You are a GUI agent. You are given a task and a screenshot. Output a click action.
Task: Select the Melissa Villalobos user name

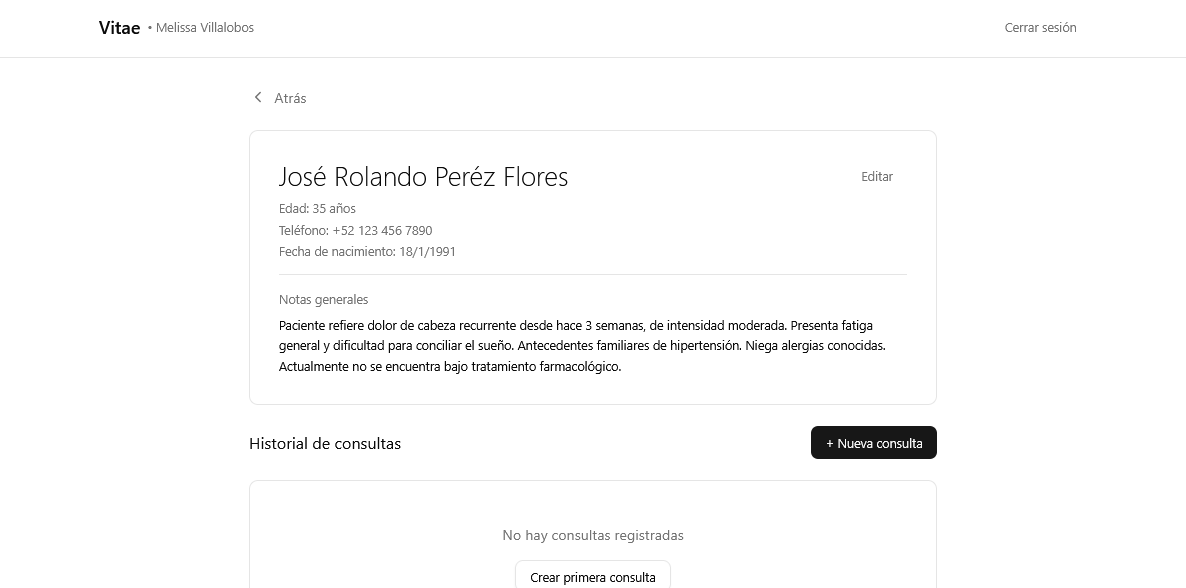pyautogui.click(x=204, y=27)
